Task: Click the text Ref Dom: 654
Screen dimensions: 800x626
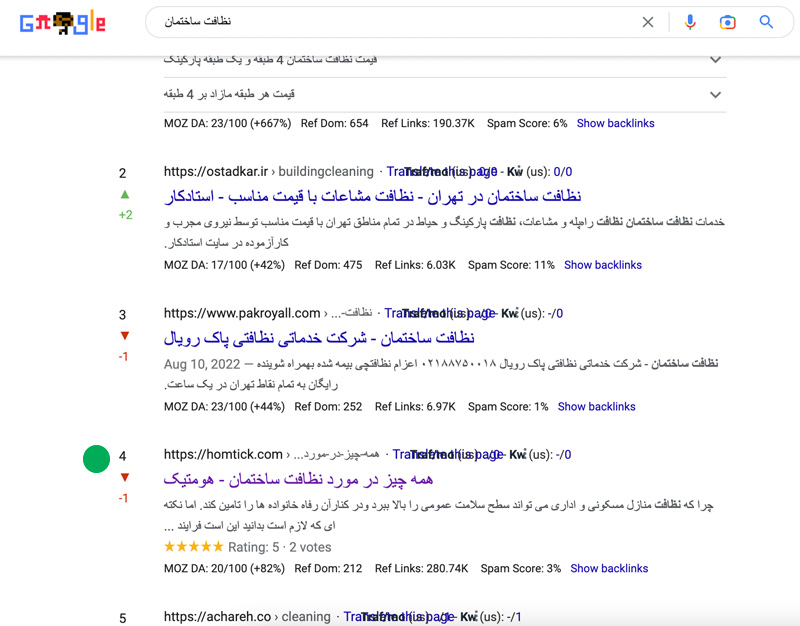Action: (x=335, y=123)
